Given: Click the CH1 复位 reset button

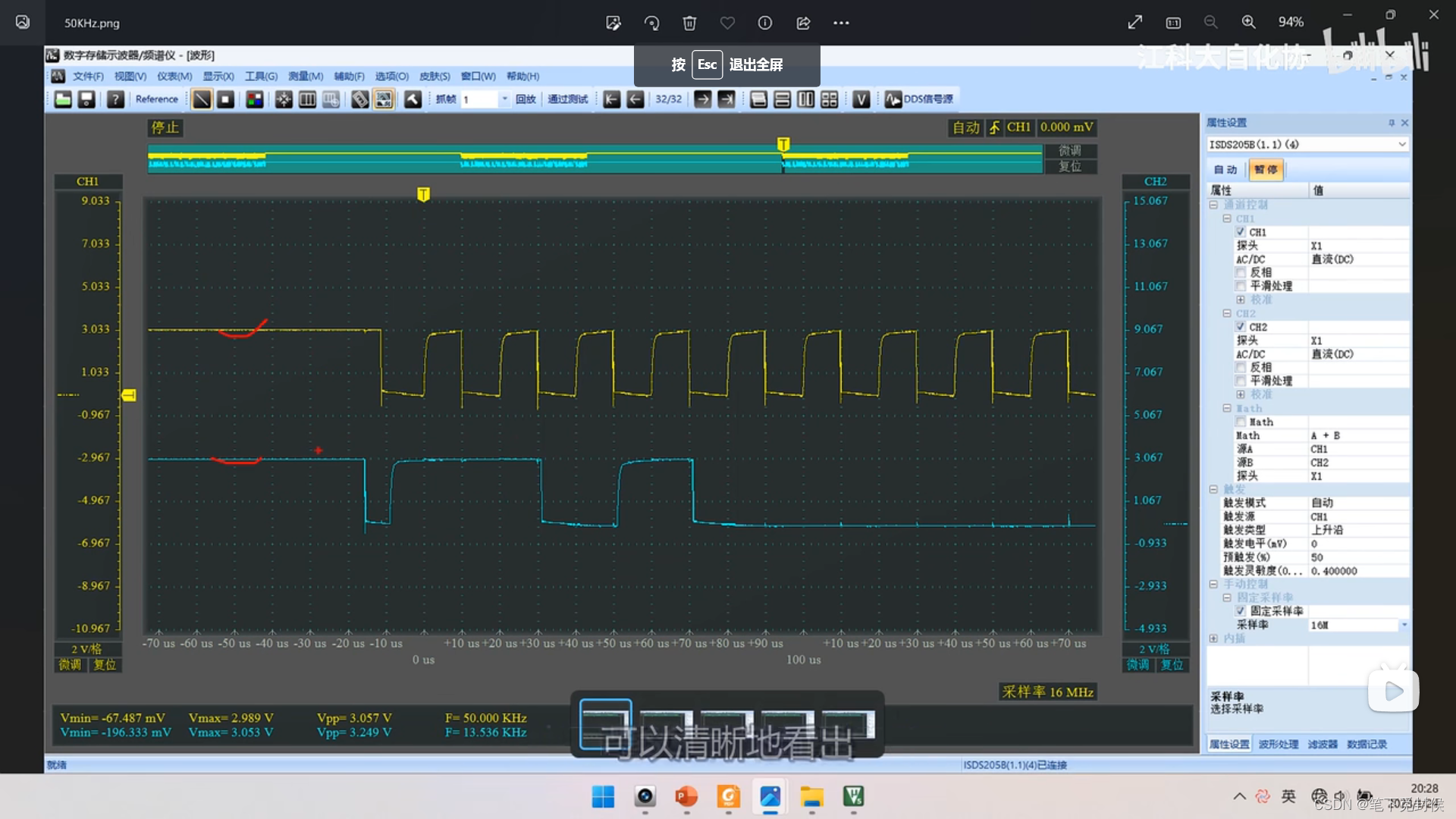Looking at the screenshot, I should point(105,665).
